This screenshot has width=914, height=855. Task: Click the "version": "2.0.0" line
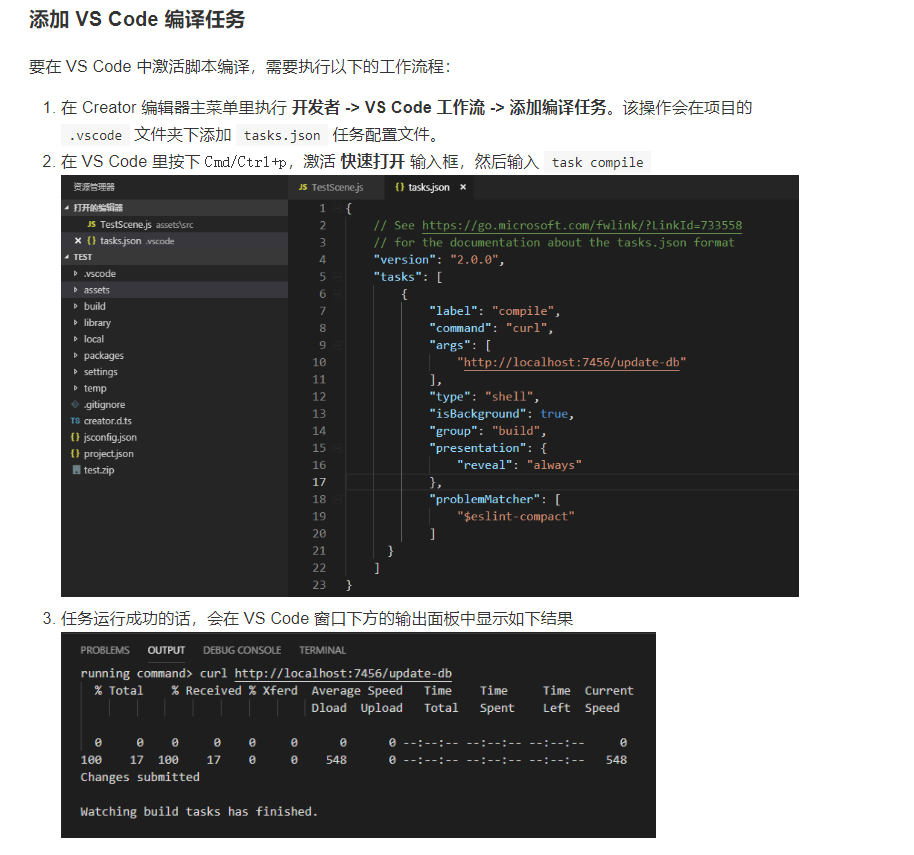(439, 260)
